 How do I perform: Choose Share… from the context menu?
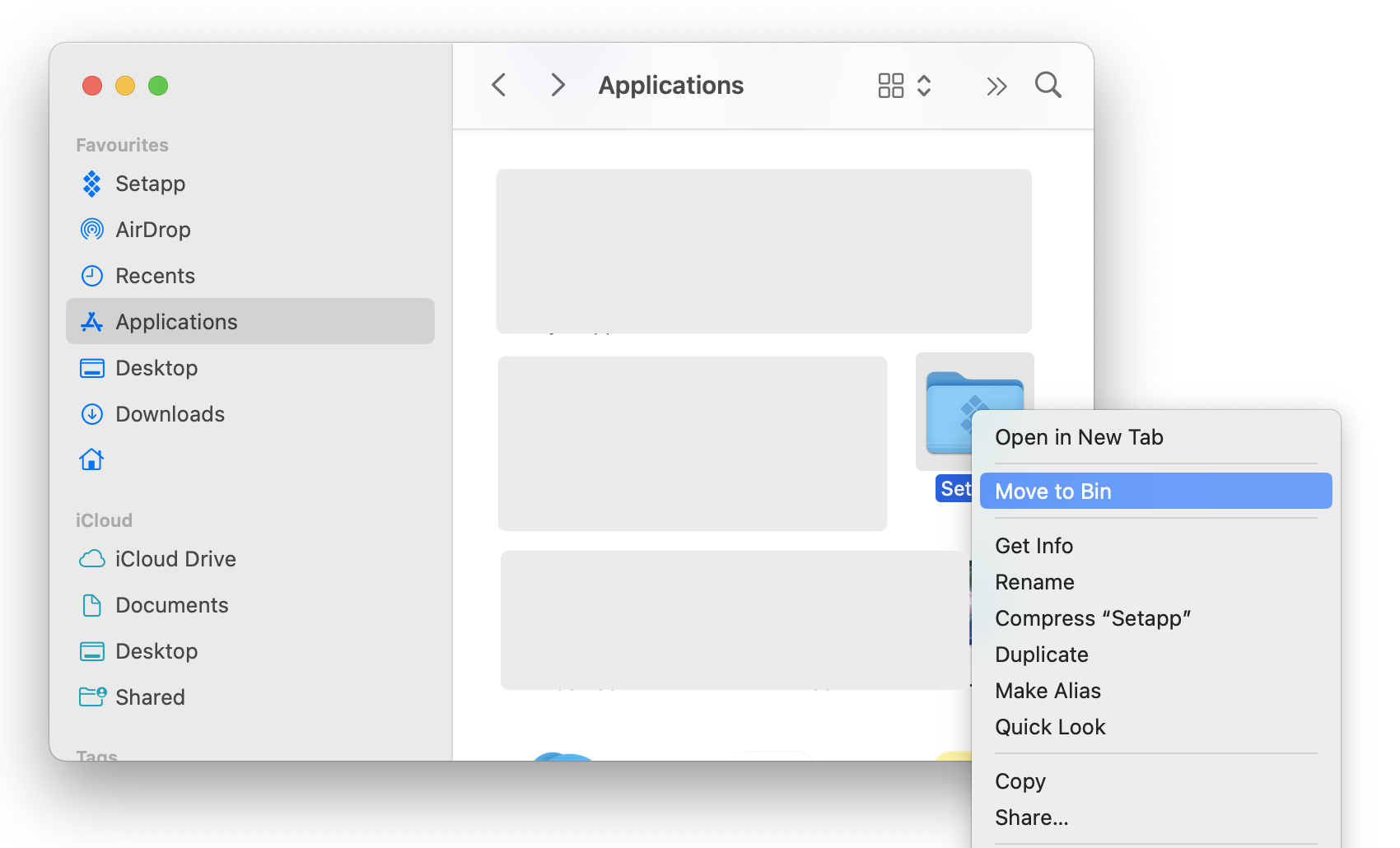1032,817
